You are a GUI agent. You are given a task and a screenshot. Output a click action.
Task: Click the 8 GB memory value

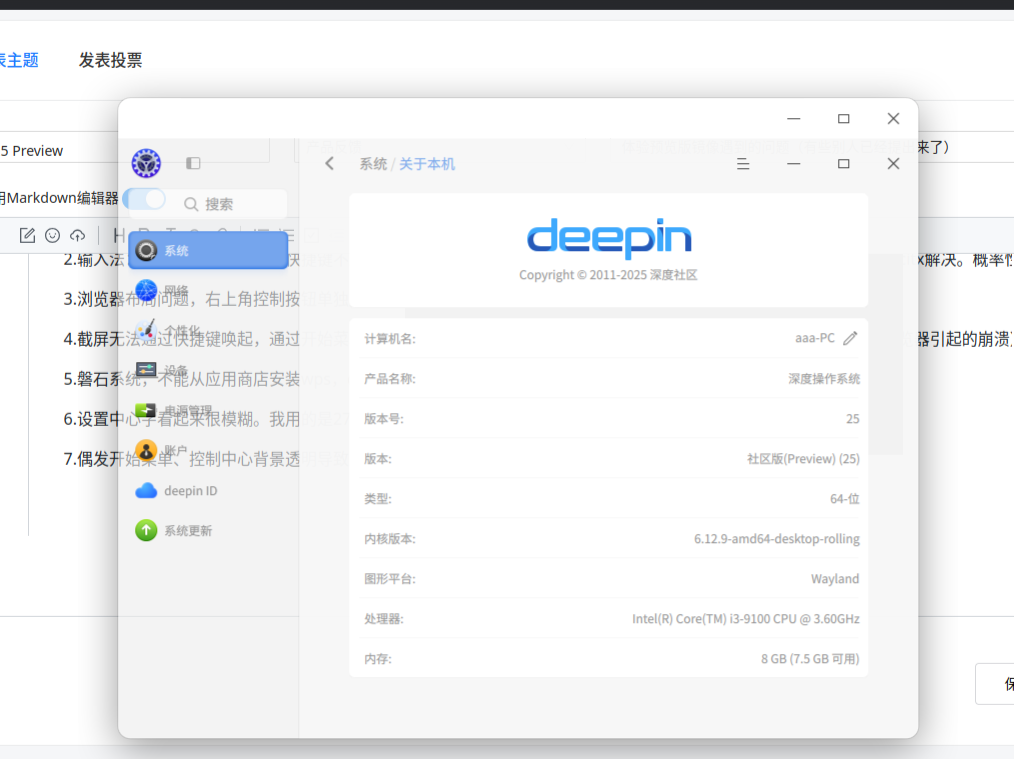[810, 659]
